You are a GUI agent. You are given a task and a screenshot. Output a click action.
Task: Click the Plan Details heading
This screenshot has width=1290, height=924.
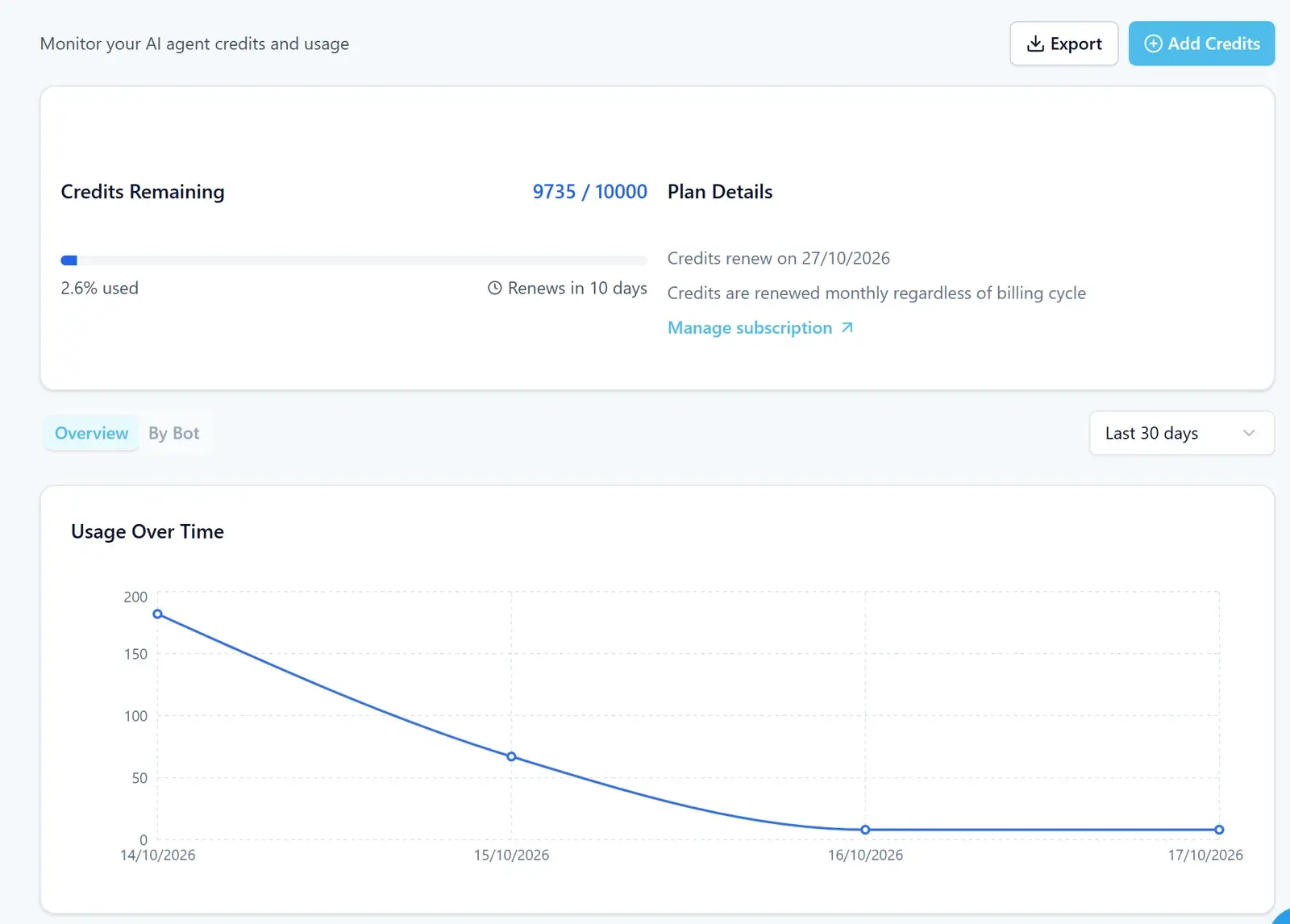click(720, 192)
